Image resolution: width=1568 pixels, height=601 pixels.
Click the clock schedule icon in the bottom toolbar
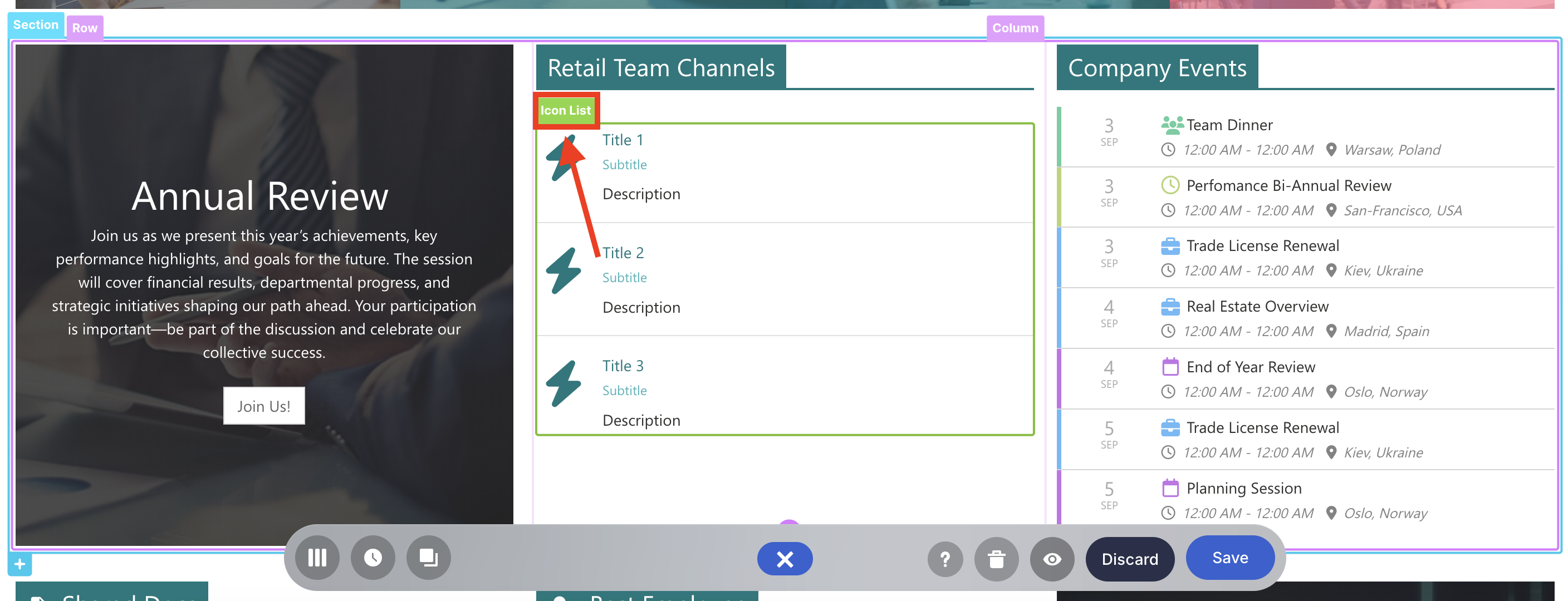pos(373,558)
